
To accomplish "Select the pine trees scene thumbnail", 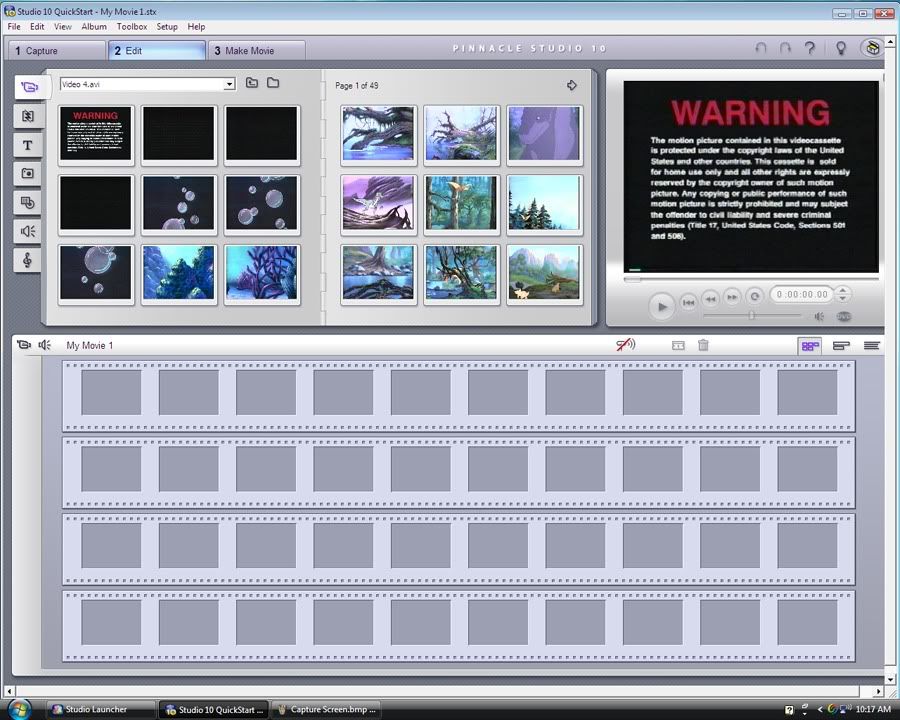I will click(x=544, y=204).
